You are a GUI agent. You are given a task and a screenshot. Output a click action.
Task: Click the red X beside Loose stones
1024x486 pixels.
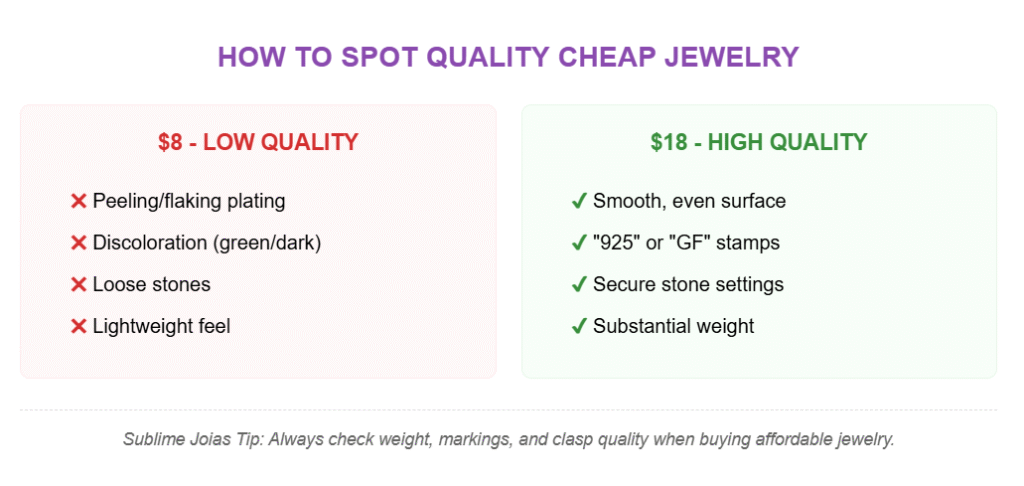[78, 285]
